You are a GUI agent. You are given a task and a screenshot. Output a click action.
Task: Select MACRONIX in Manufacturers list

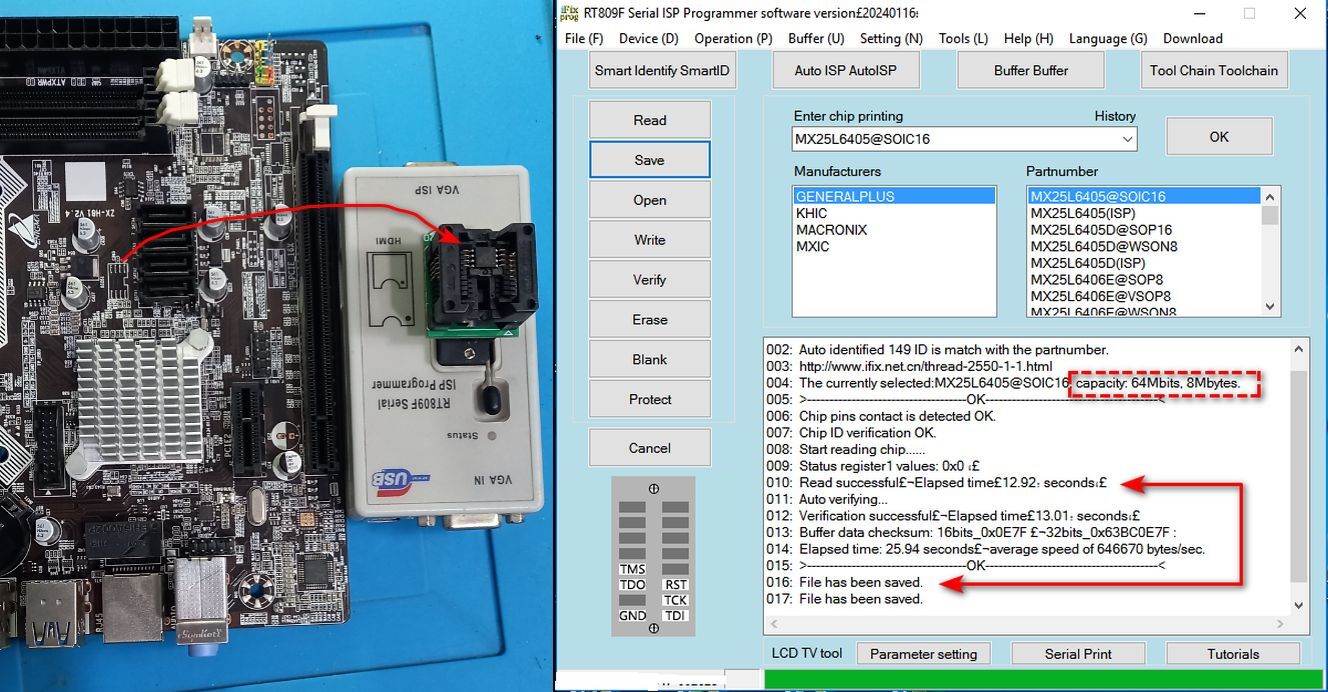[894, 230]
